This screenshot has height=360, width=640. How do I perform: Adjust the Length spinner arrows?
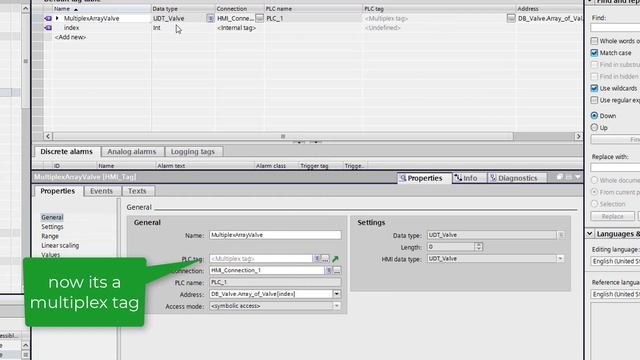(478, 247)
